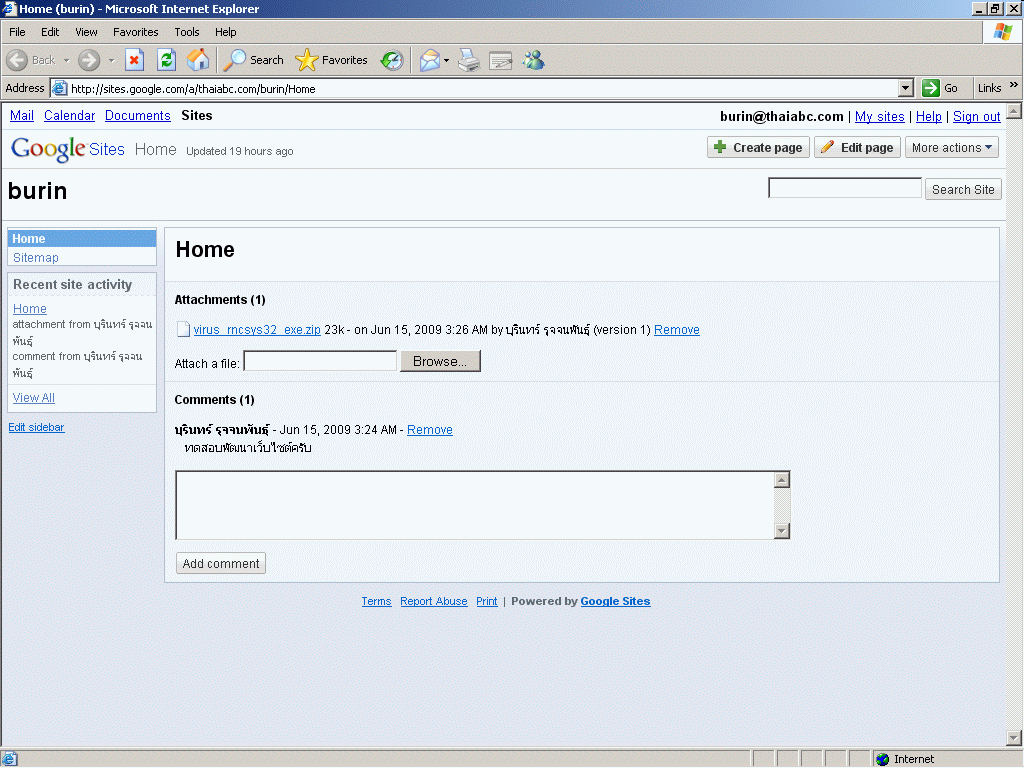Go to browser Home page icon
The width and height of the screenshot is (1024, 768).
198,60
